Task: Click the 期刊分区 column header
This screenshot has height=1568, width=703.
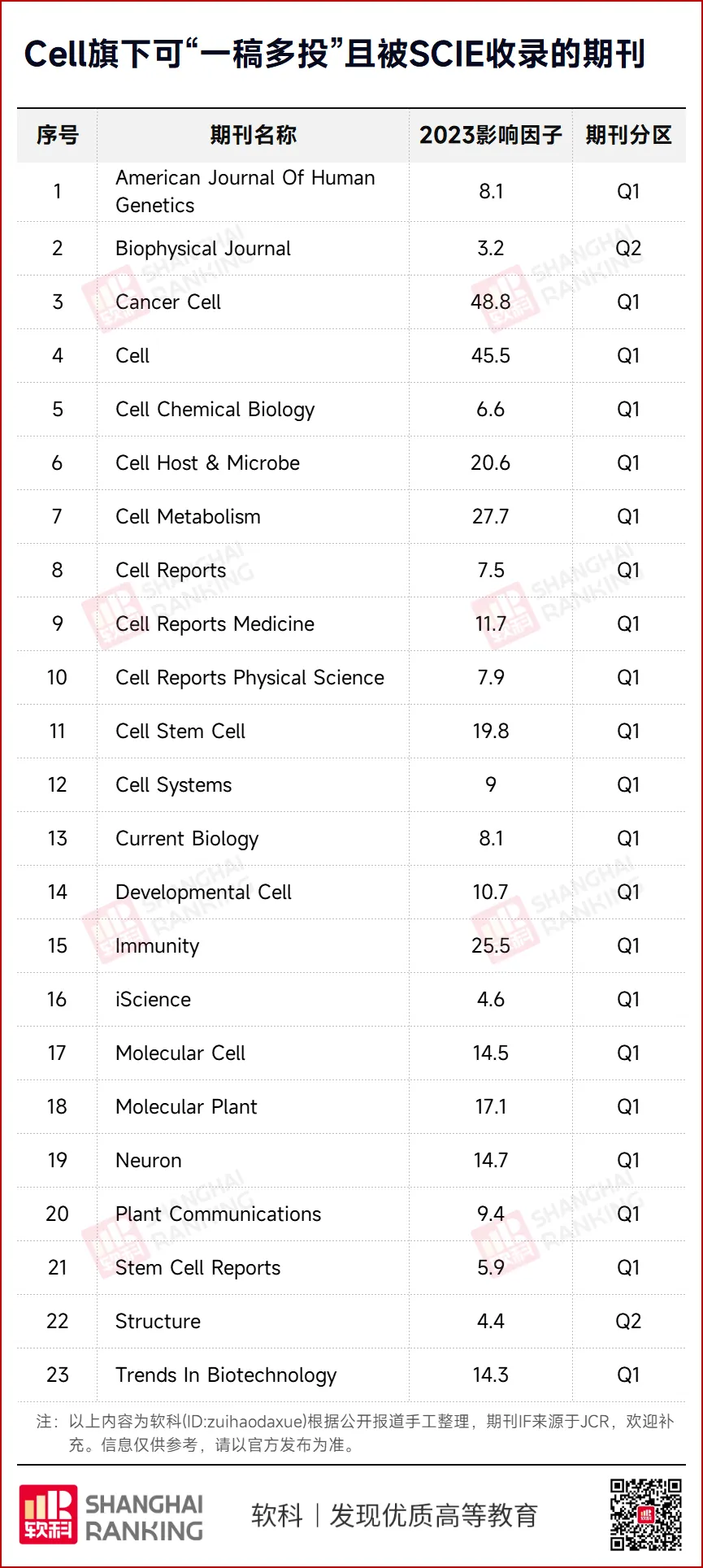Action: click(x=628, y=135)
